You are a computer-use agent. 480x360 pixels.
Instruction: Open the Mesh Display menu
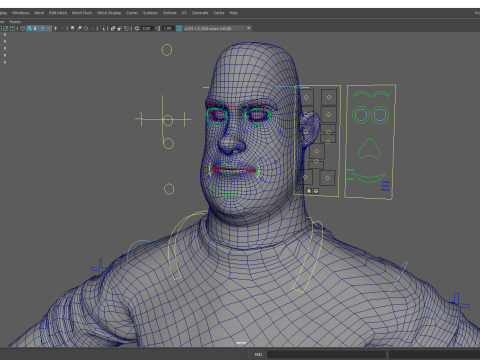pyautogui.click(x=109, y=13)
